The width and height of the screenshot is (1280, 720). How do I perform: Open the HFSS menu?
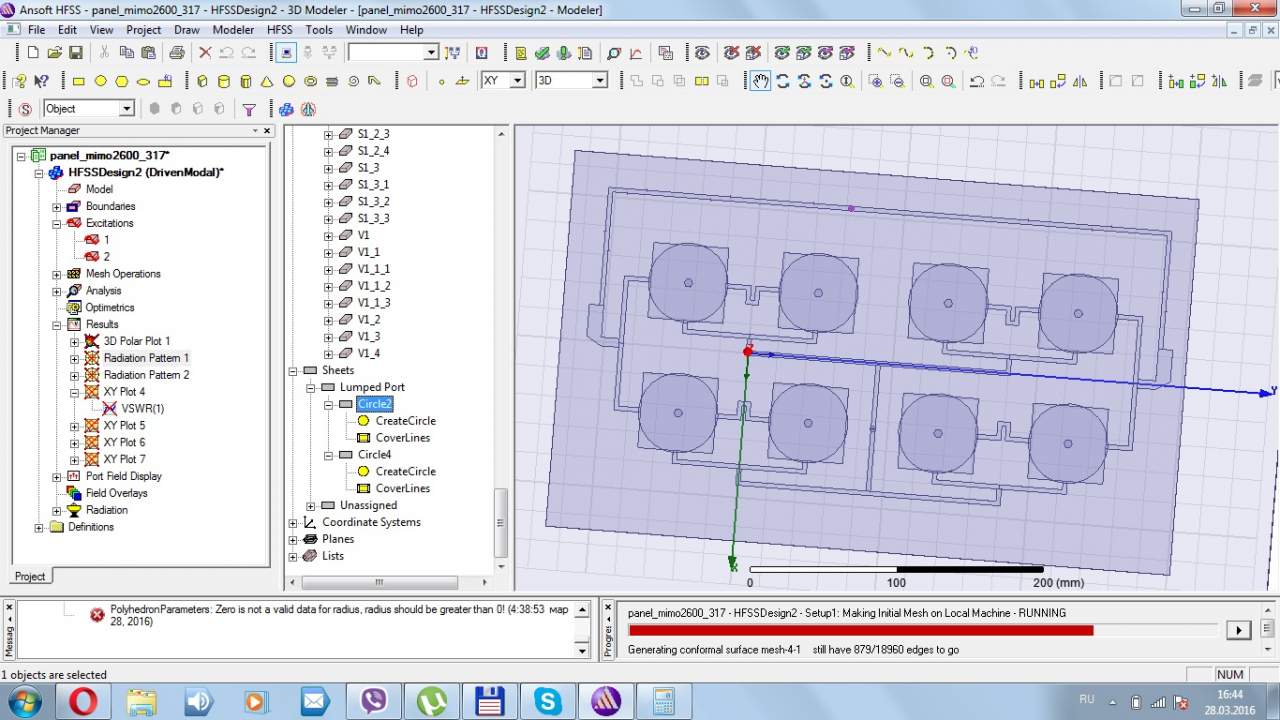click(280, 30)
